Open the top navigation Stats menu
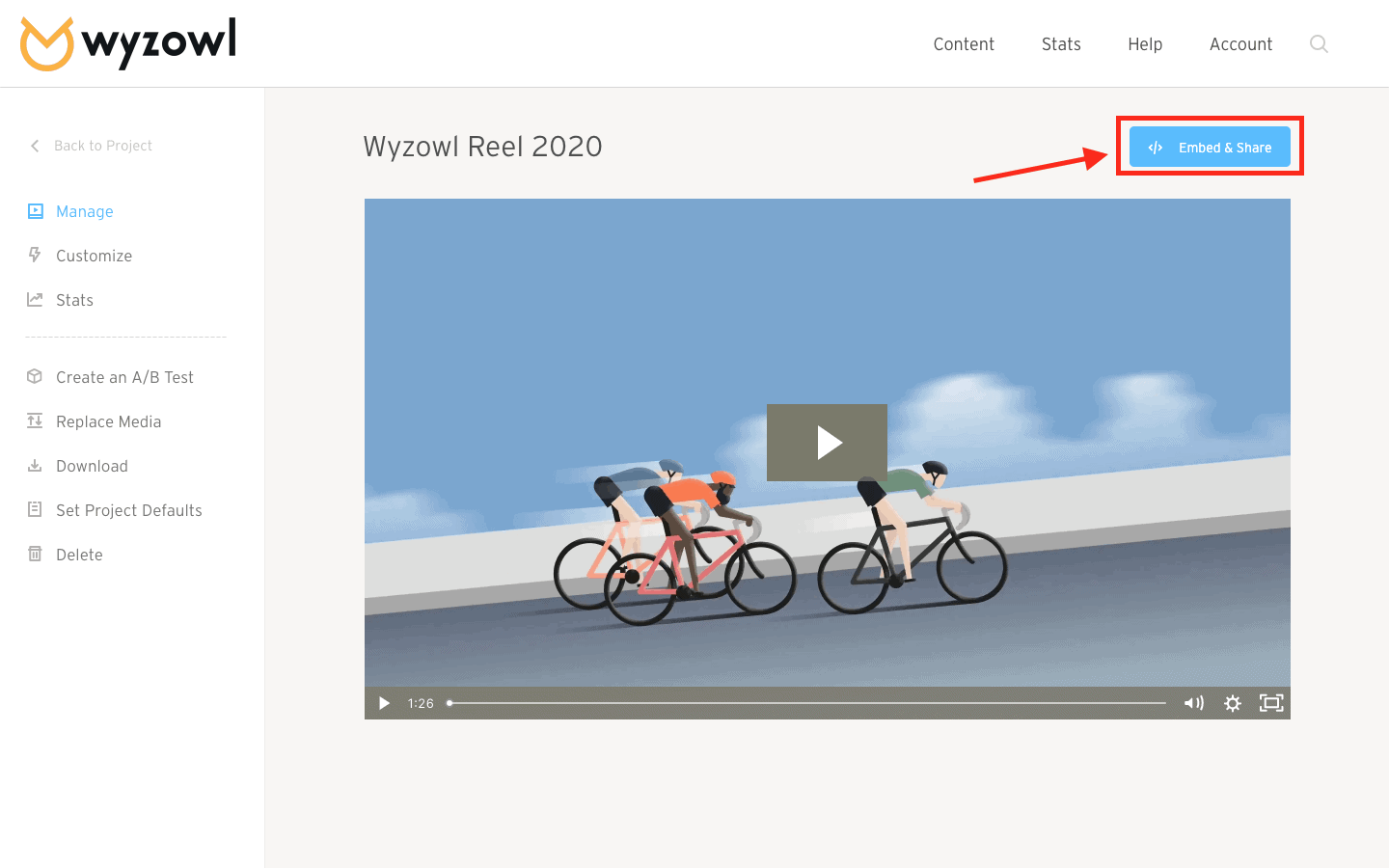 tap(1061, 44)
